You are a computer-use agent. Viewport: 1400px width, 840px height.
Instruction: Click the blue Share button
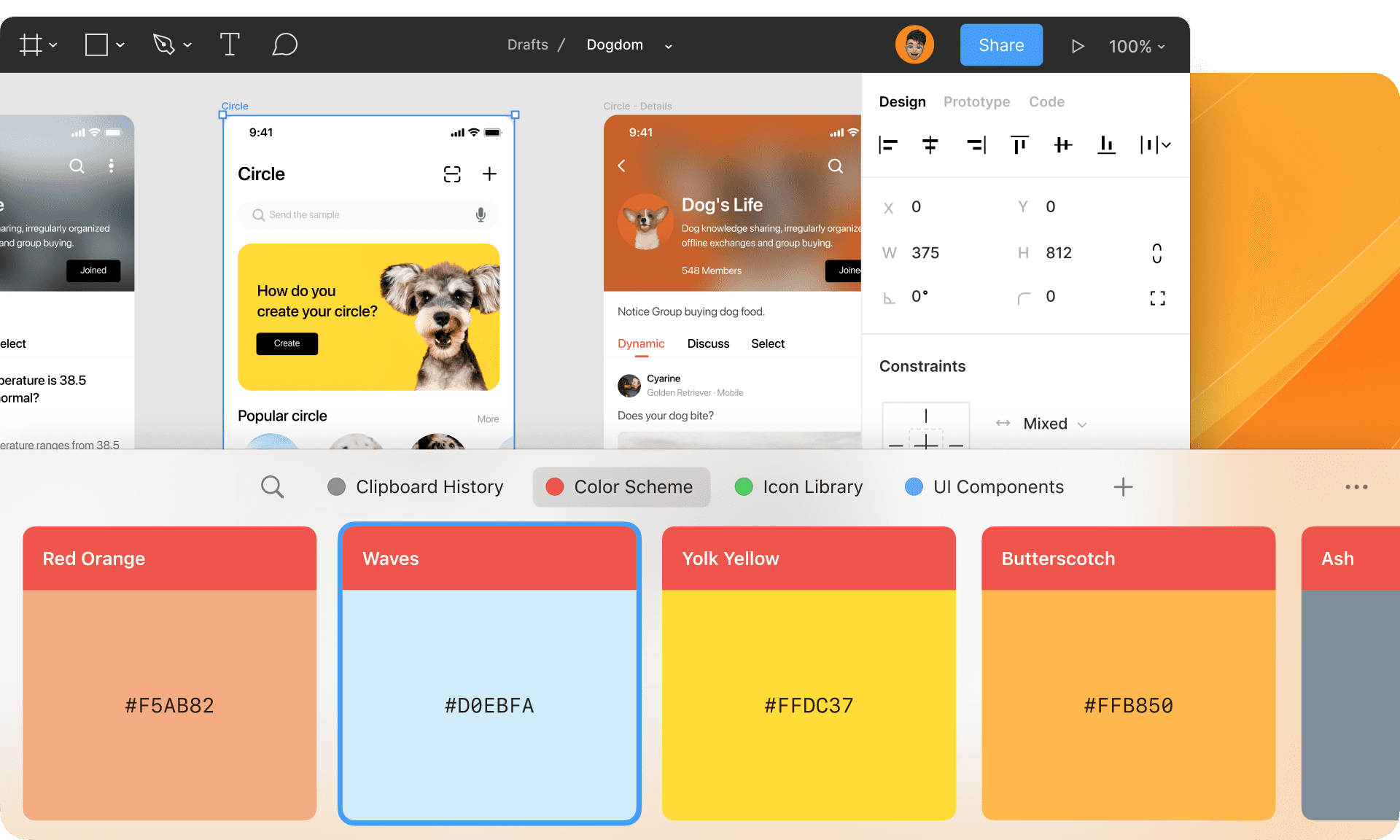pyautogui.click(x=1000, y=45)
